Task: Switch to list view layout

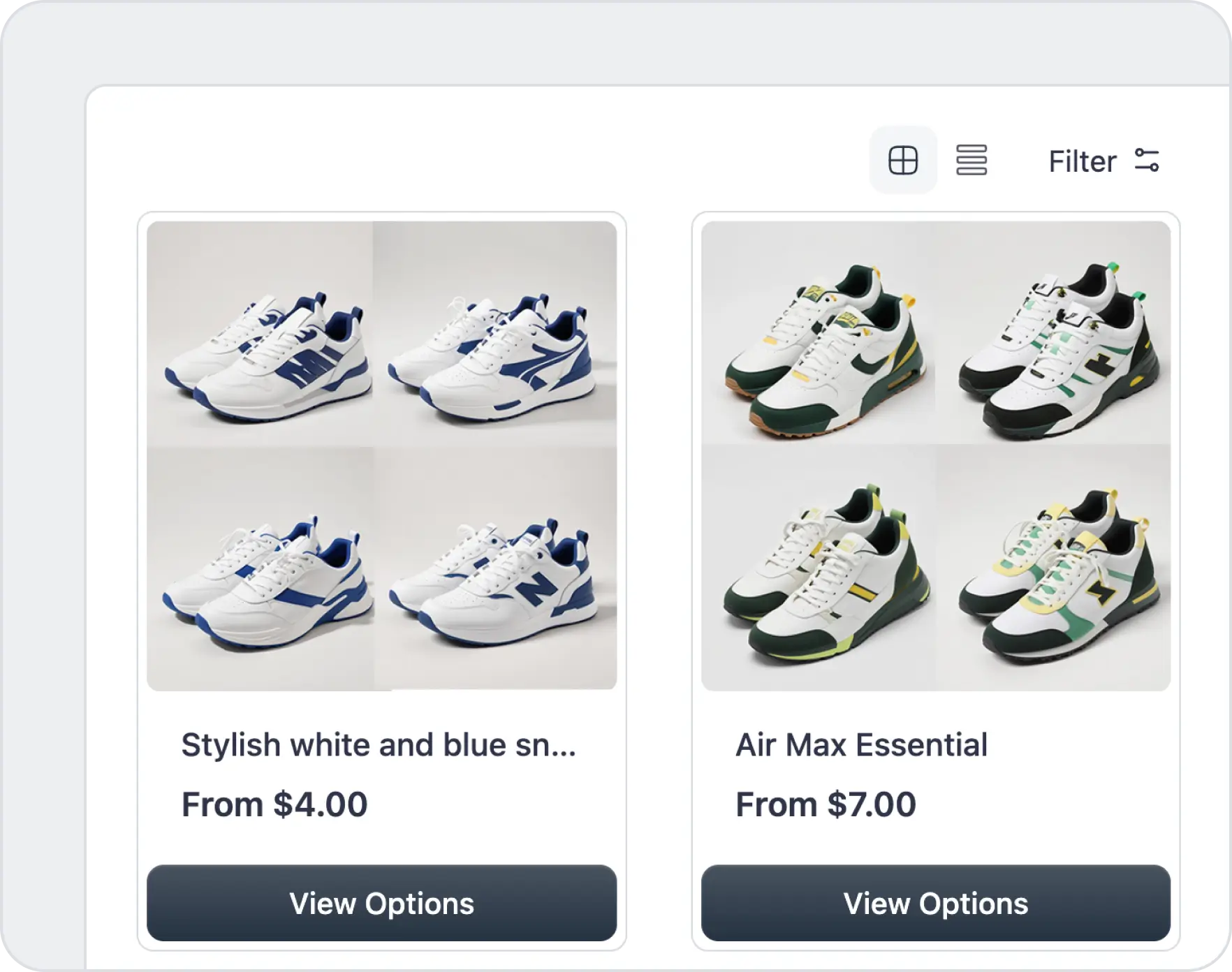Action: click(x=971, y=161)
